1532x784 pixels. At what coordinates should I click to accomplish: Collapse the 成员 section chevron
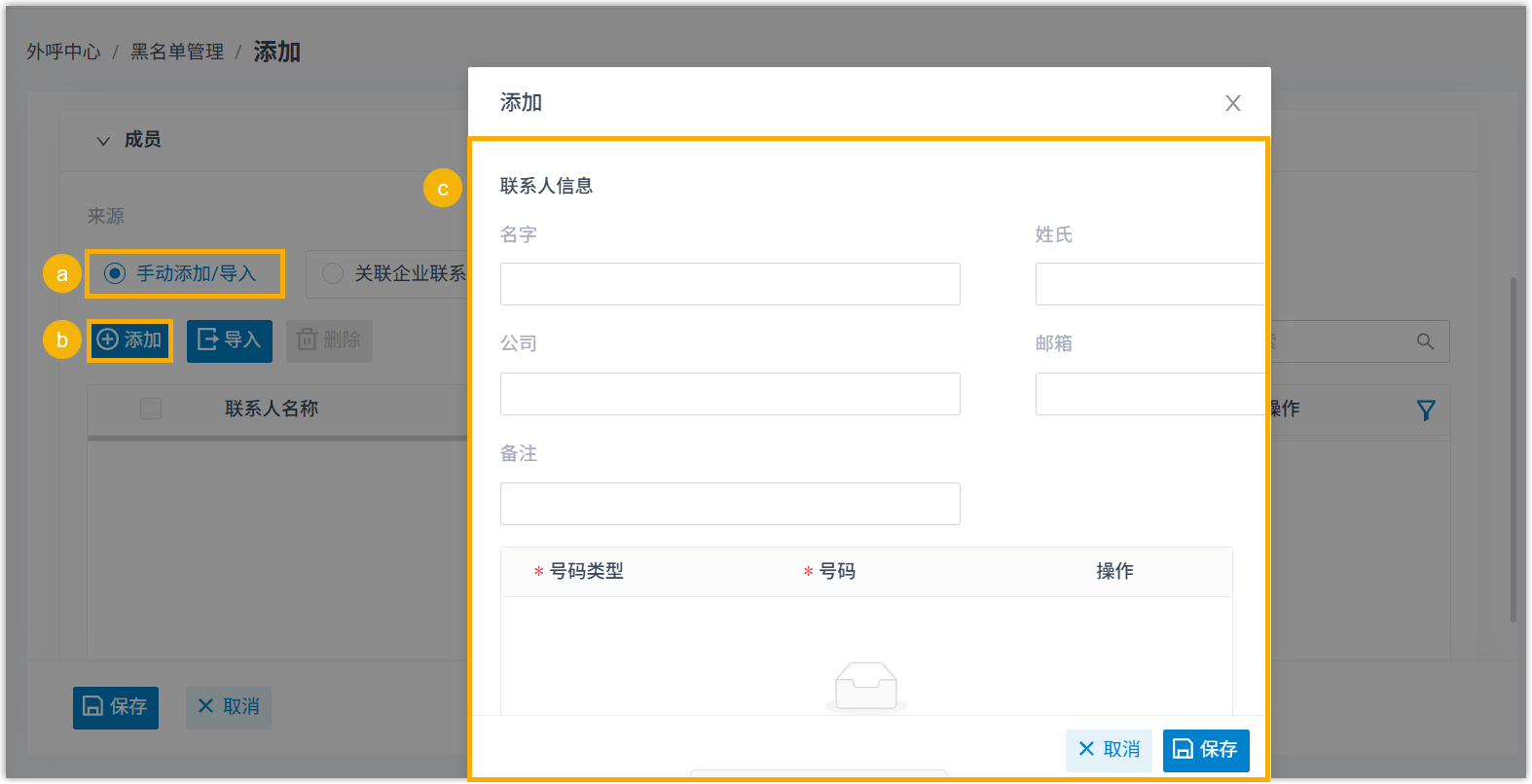(103, 141)
